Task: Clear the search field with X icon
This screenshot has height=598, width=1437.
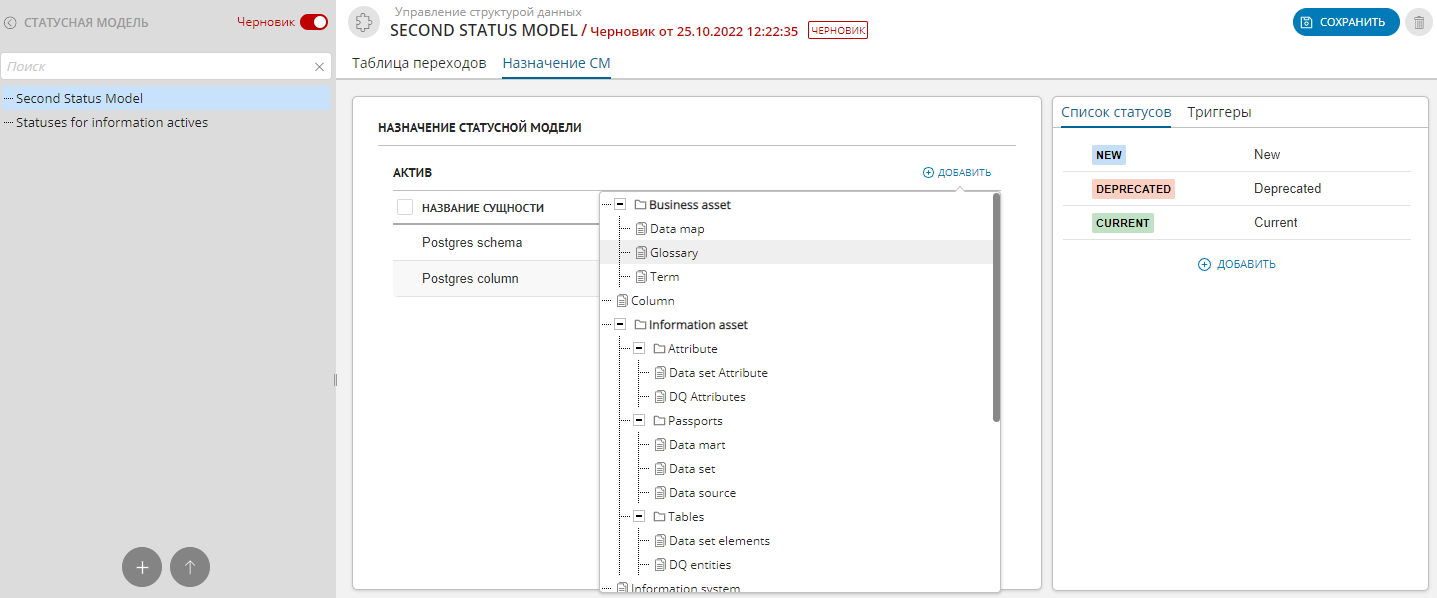Action: pos(319,67)
